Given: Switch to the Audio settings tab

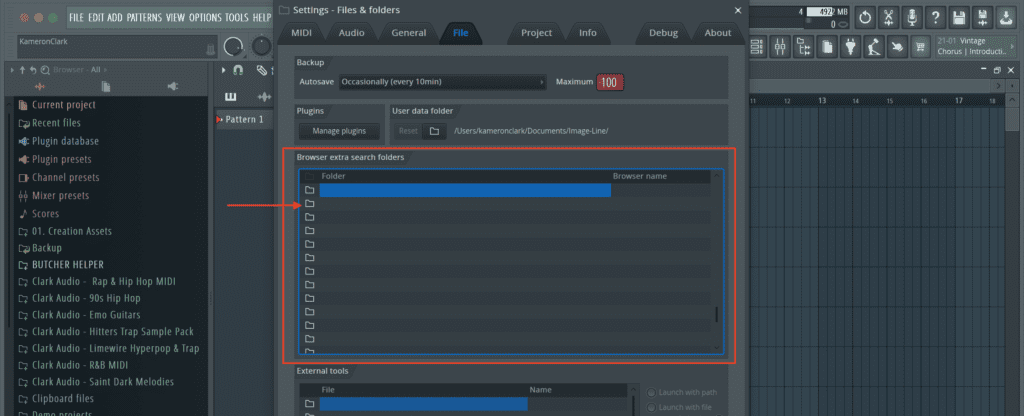Looking at the screenshot, I should tap(351, 33).
